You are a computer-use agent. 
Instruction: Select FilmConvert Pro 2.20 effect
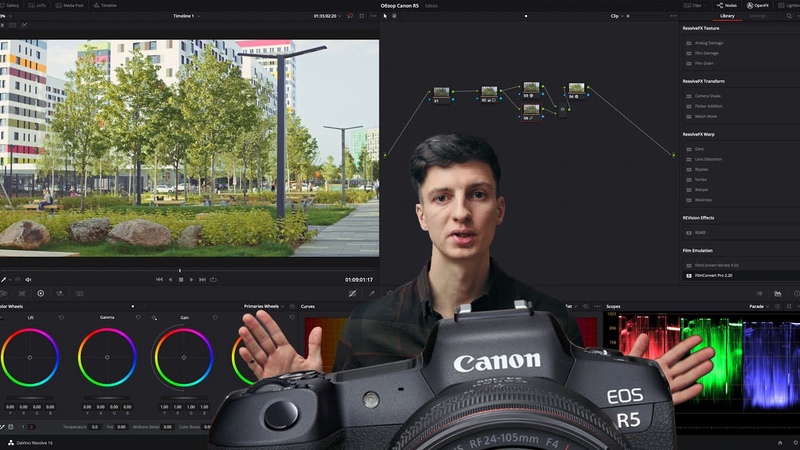[x=713, y=276]
